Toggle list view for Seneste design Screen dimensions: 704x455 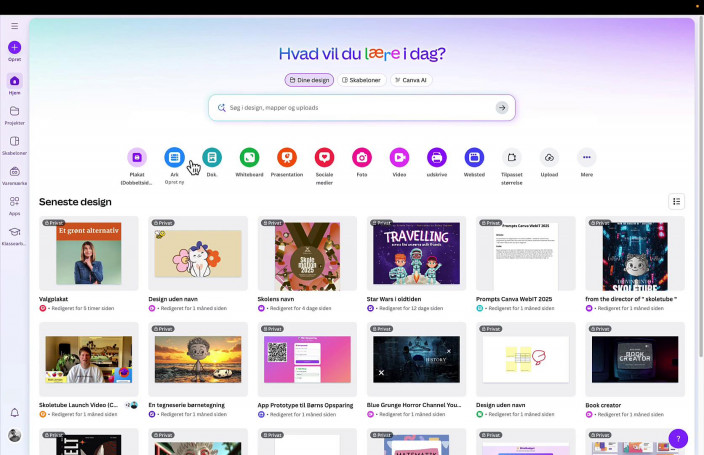[676, 202]
